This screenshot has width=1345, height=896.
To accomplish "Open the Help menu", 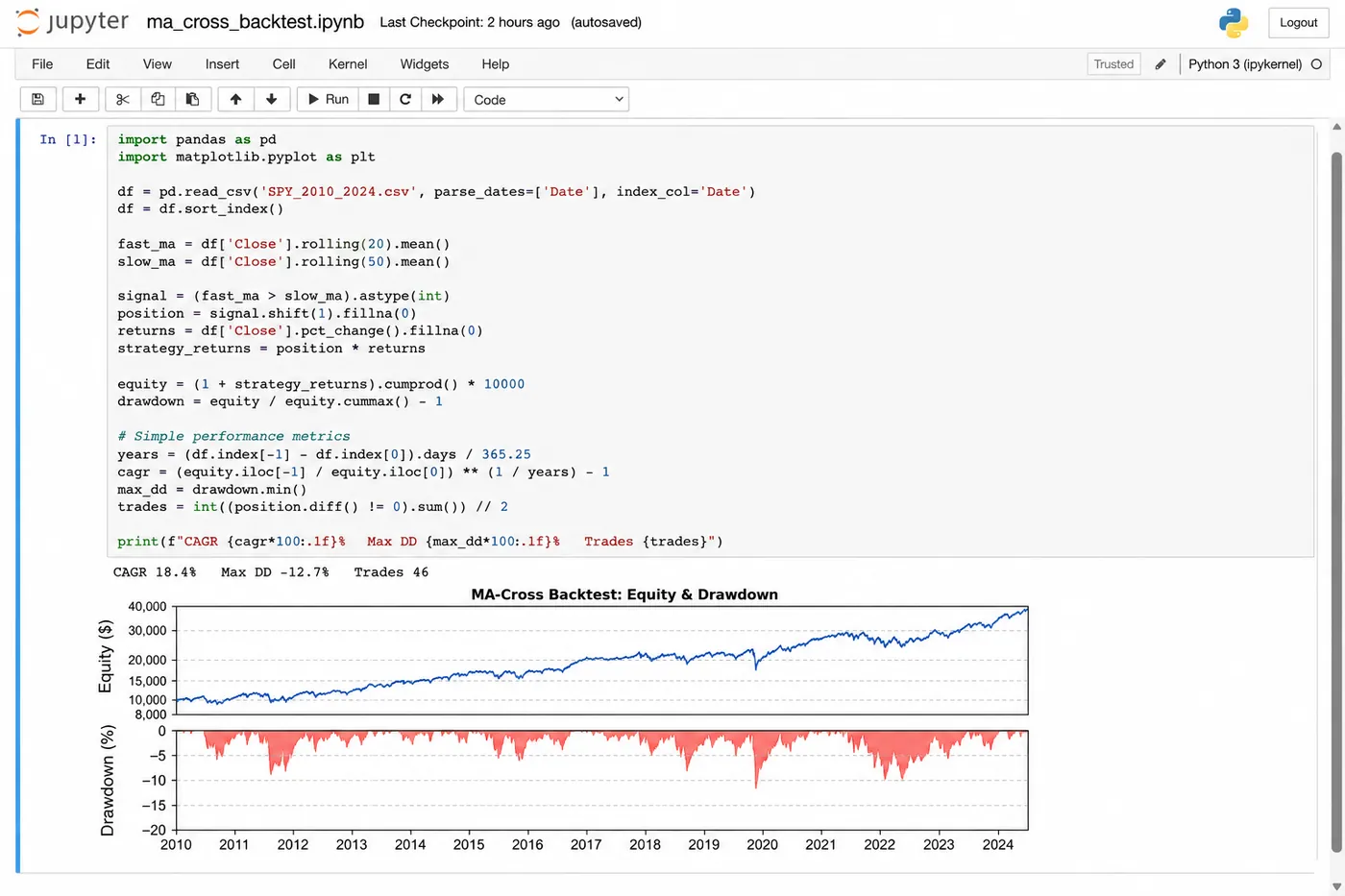I will point(495,64).
